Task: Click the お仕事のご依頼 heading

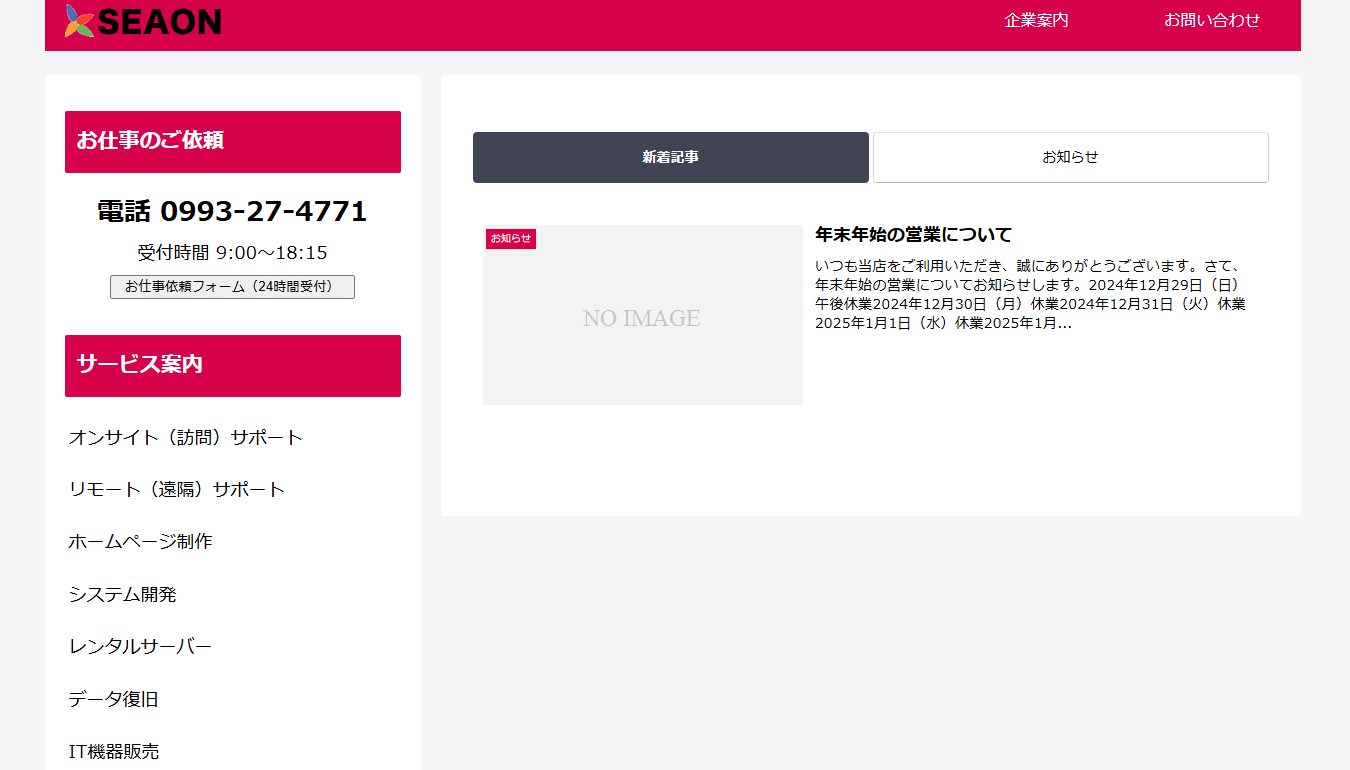Action: (x=233, y=142)
